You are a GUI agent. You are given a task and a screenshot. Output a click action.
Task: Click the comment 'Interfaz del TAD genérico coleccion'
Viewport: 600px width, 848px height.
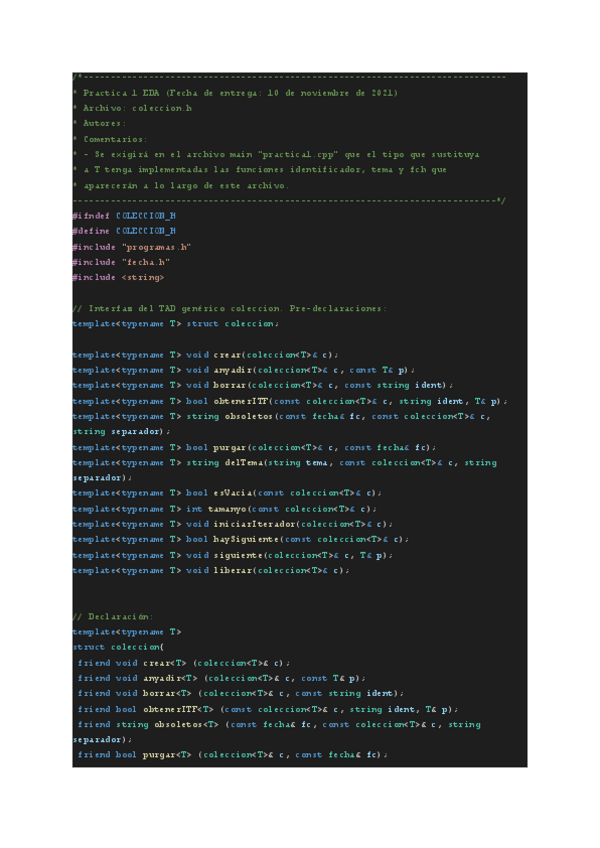tap(230, 308)
